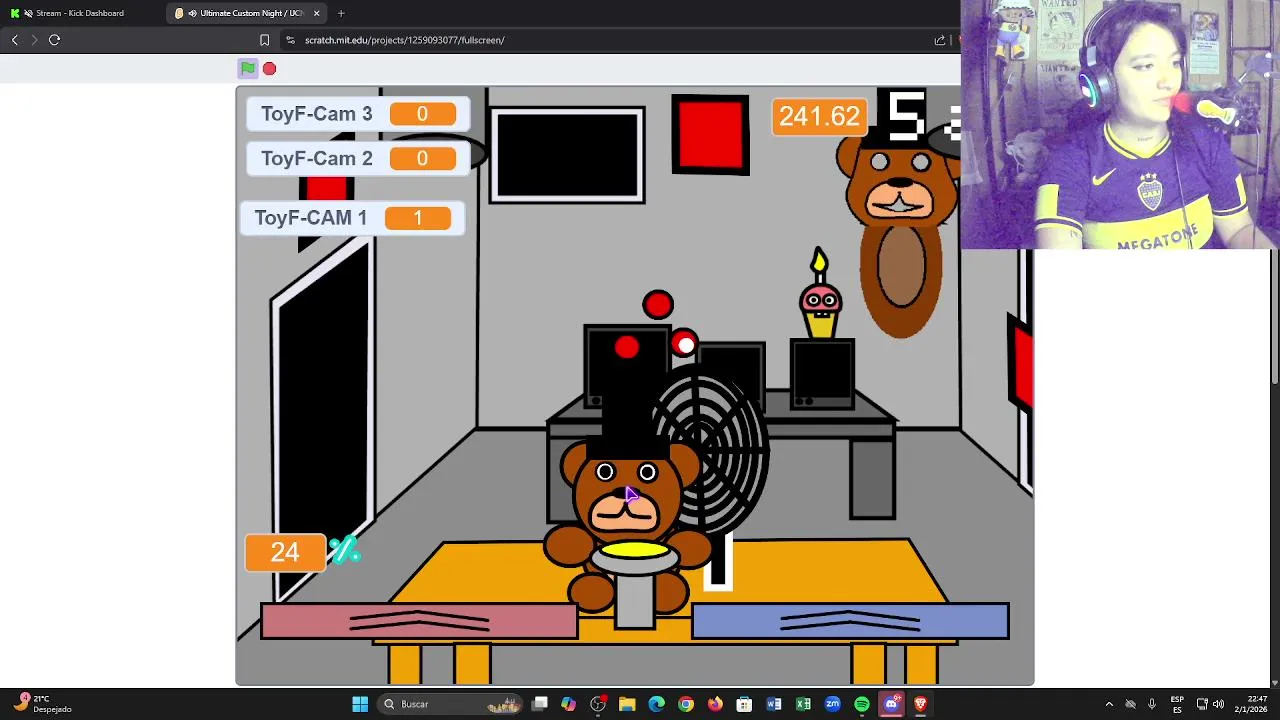Click the black picture frame on the wall

[567, 155]
